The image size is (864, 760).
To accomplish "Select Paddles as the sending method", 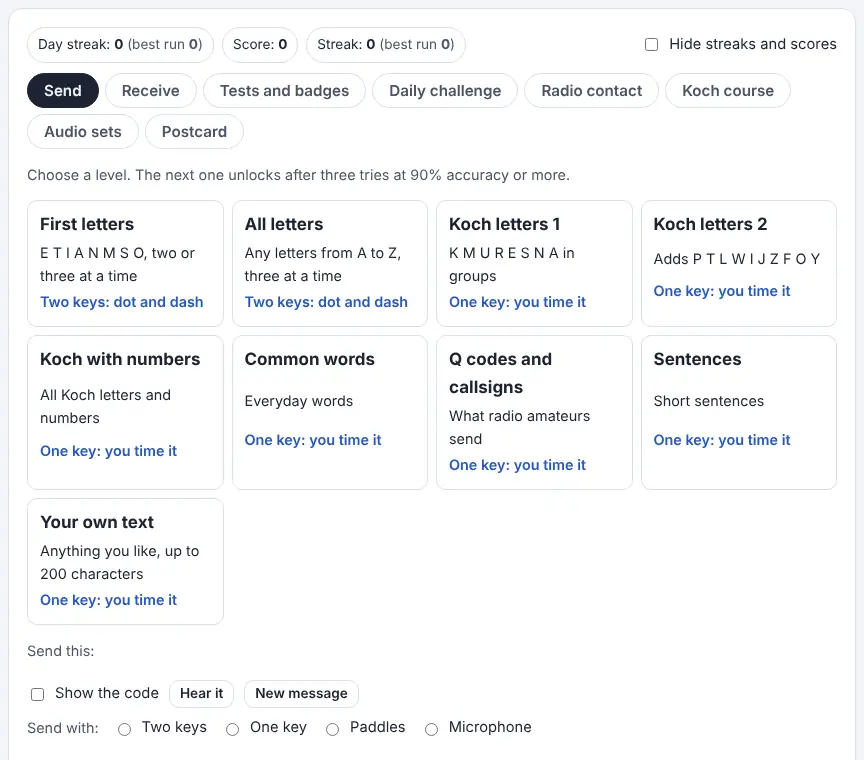I will pyautogui.click(x=332, y=729).
